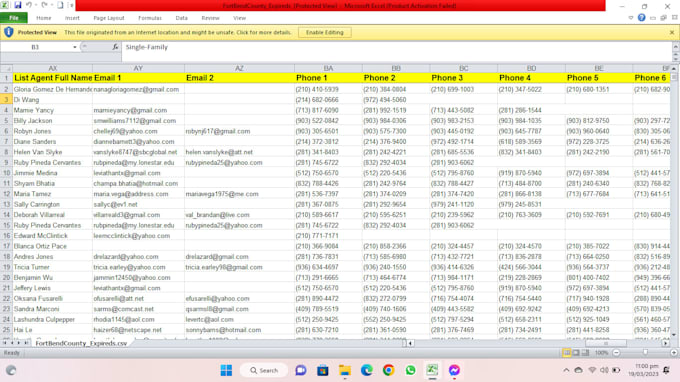Open the Formulas ribbon tab
The image size is (680, 382).
click(x=150, y=18)
